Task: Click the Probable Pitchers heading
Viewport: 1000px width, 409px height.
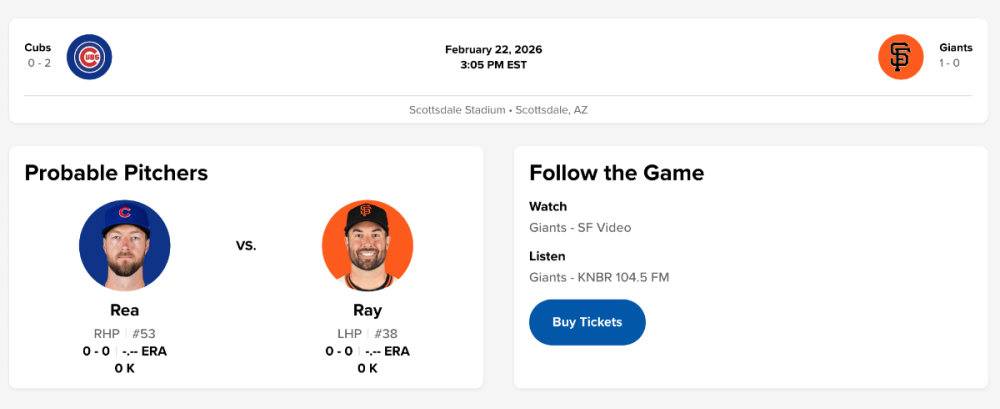Action: click(116, 173)
